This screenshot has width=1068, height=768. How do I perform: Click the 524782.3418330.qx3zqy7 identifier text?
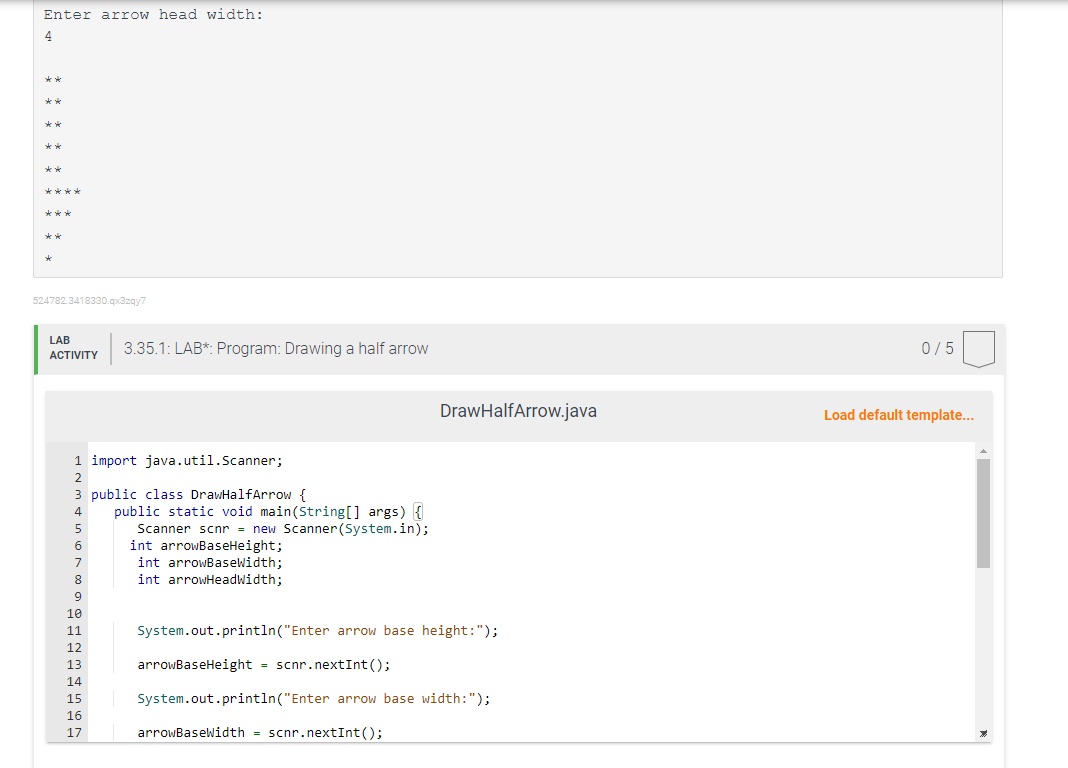coord(89,300)
